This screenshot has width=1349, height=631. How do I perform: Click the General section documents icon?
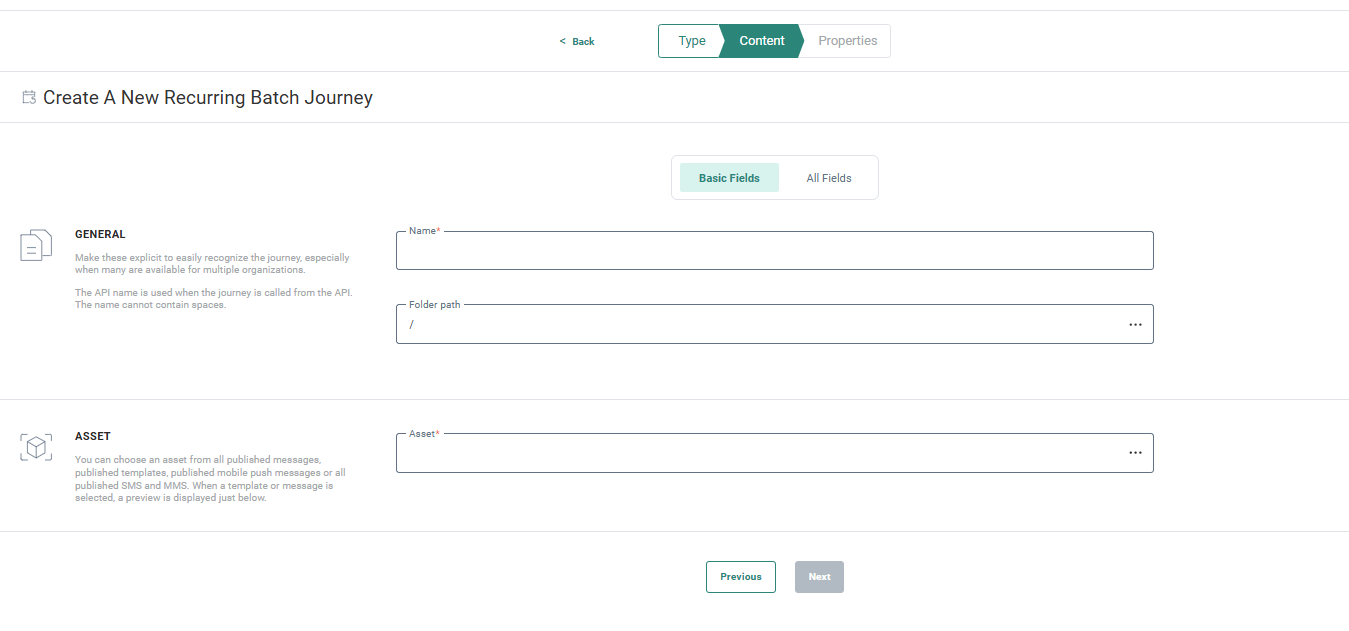tap(36, 245)
